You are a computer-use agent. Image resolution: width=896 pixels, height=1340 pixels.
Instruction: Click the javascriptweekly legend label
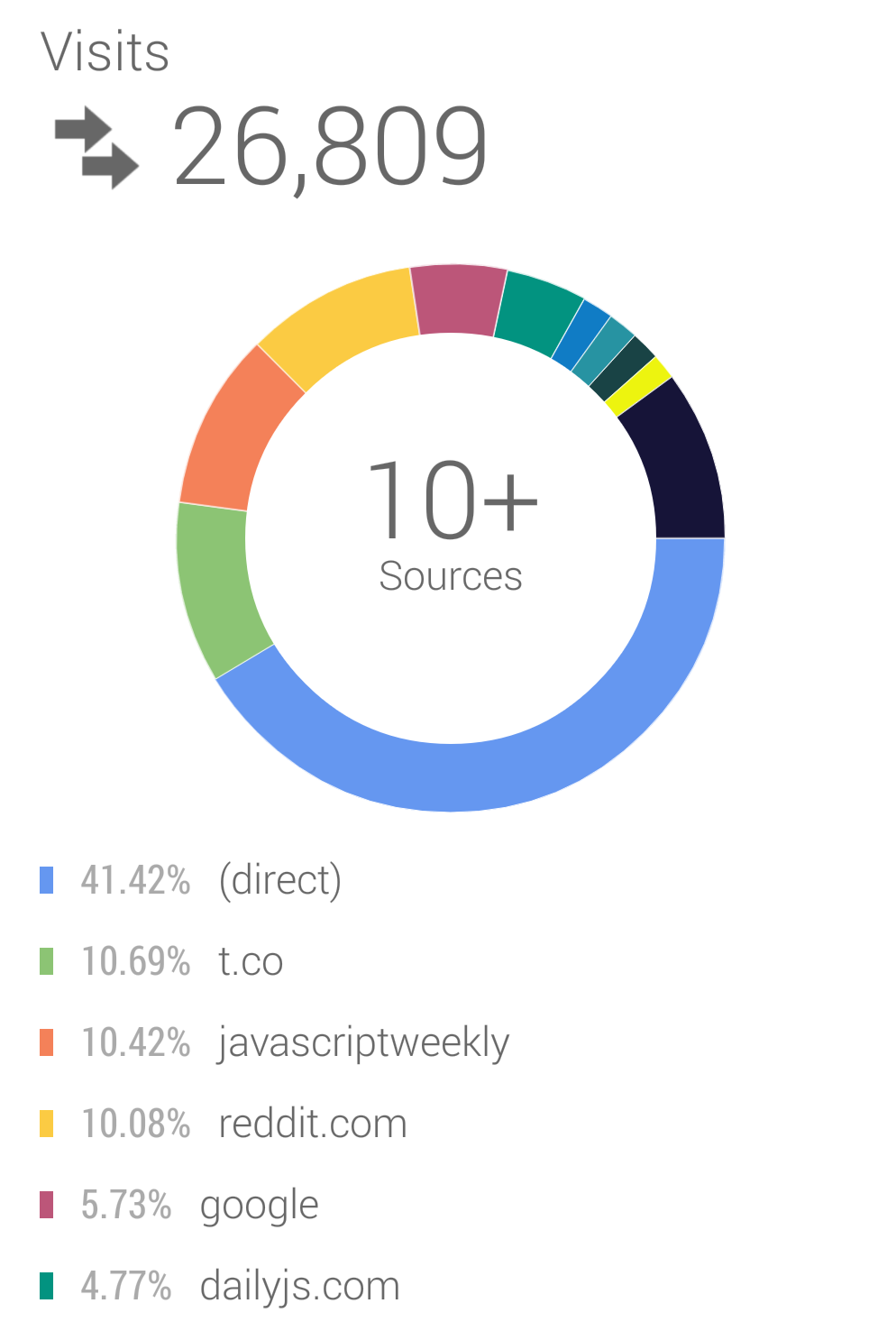pyautogui.click(x=363, y=1044)
